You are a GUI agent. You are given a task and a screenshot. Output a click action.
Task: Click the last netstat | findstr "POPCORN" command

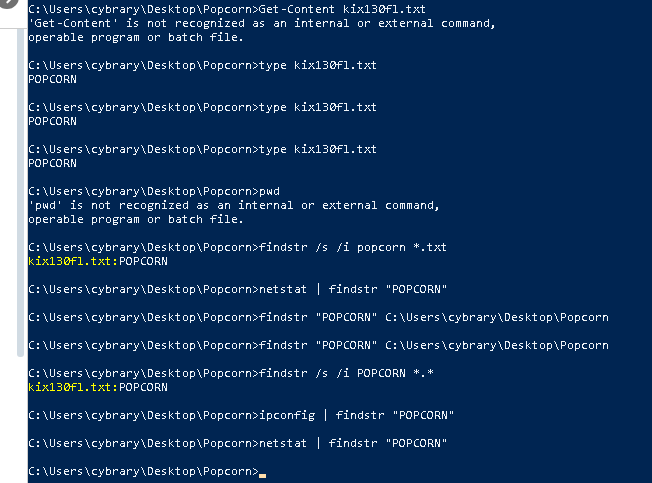[x=352, y=443]
